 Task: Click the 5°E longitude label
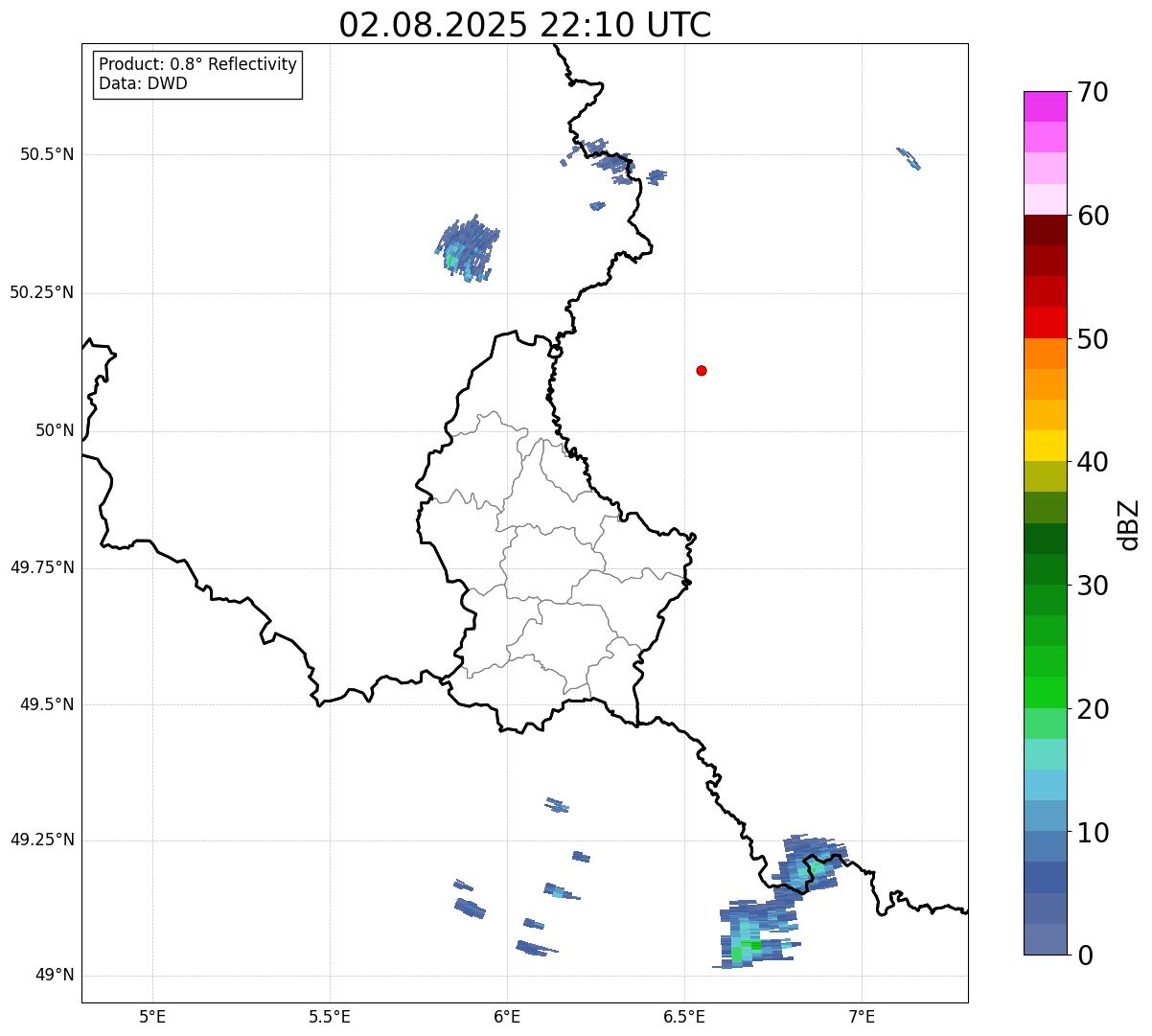[152, 1017]
